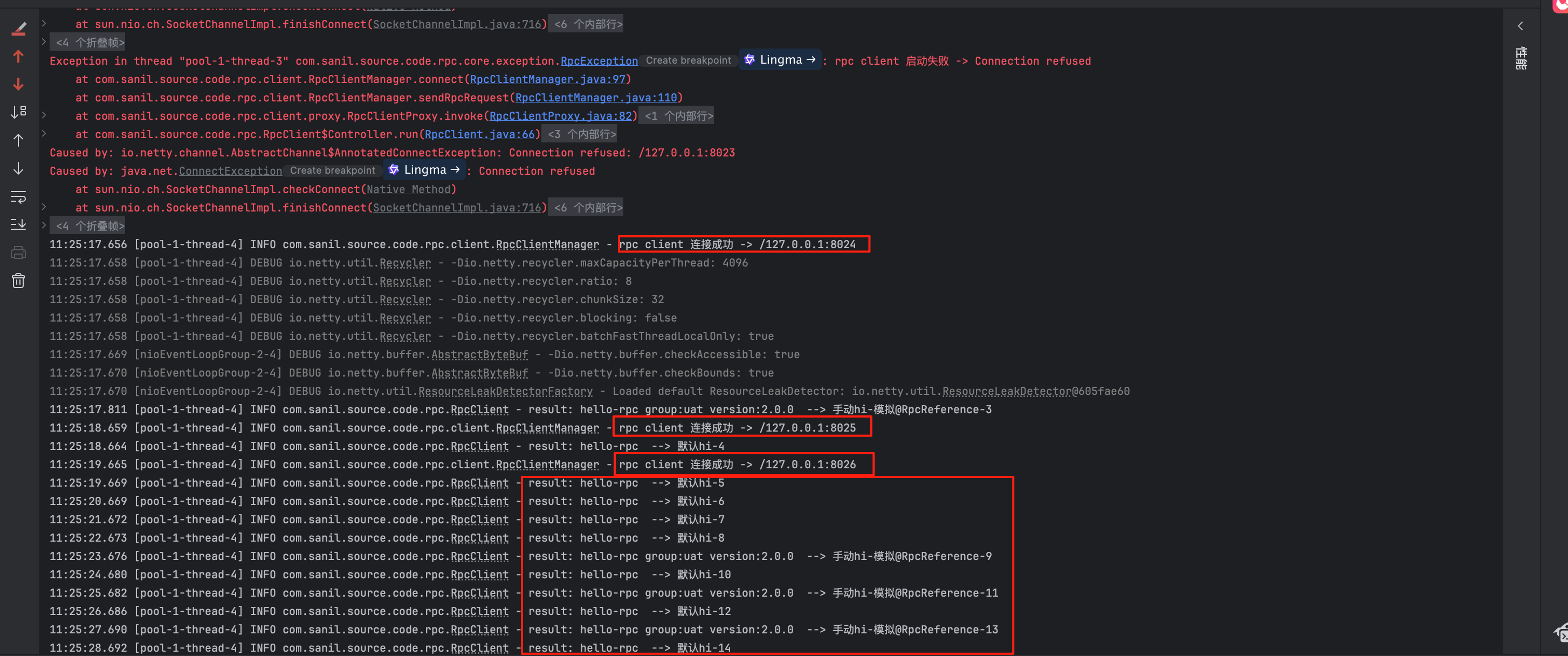Viewport: 1568px width, 656px height.
Task: Click the sort-down icon with squares
Action: [19, 112]
